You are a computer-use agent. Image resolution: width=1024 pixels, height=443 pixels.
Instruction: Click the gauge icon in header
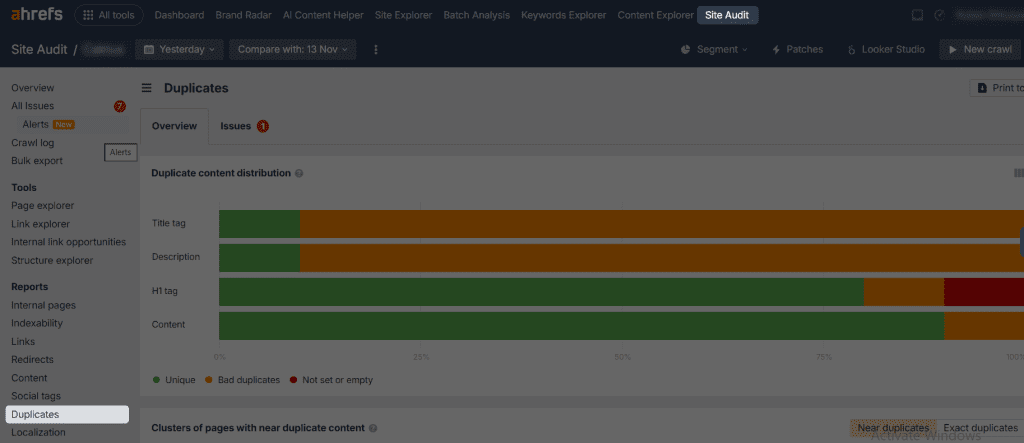coord(940,15)
